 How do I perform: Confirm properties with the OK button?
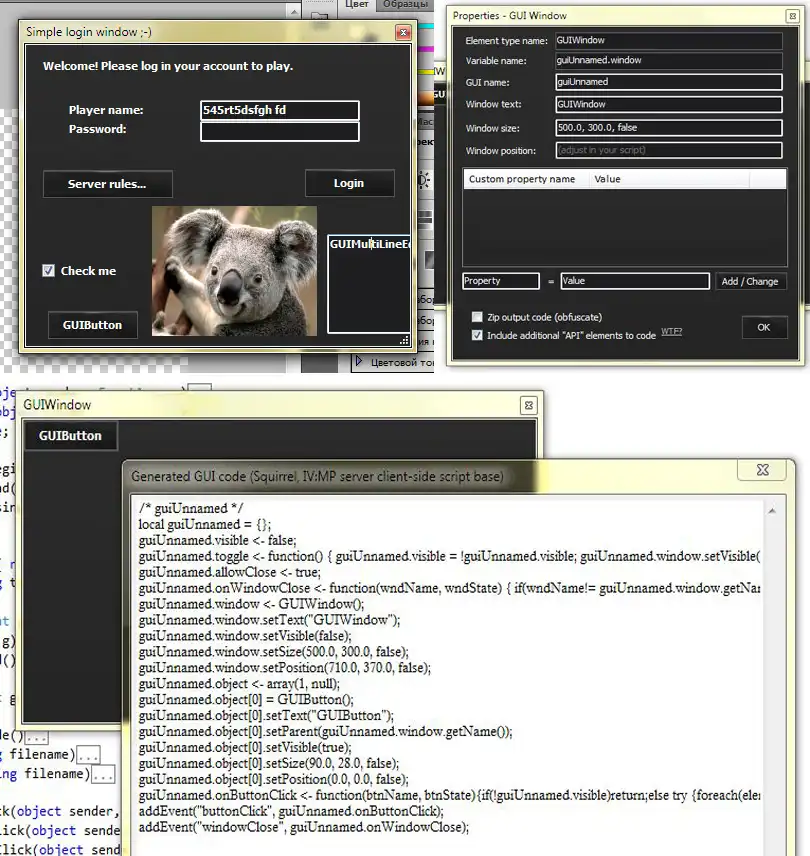764,327
